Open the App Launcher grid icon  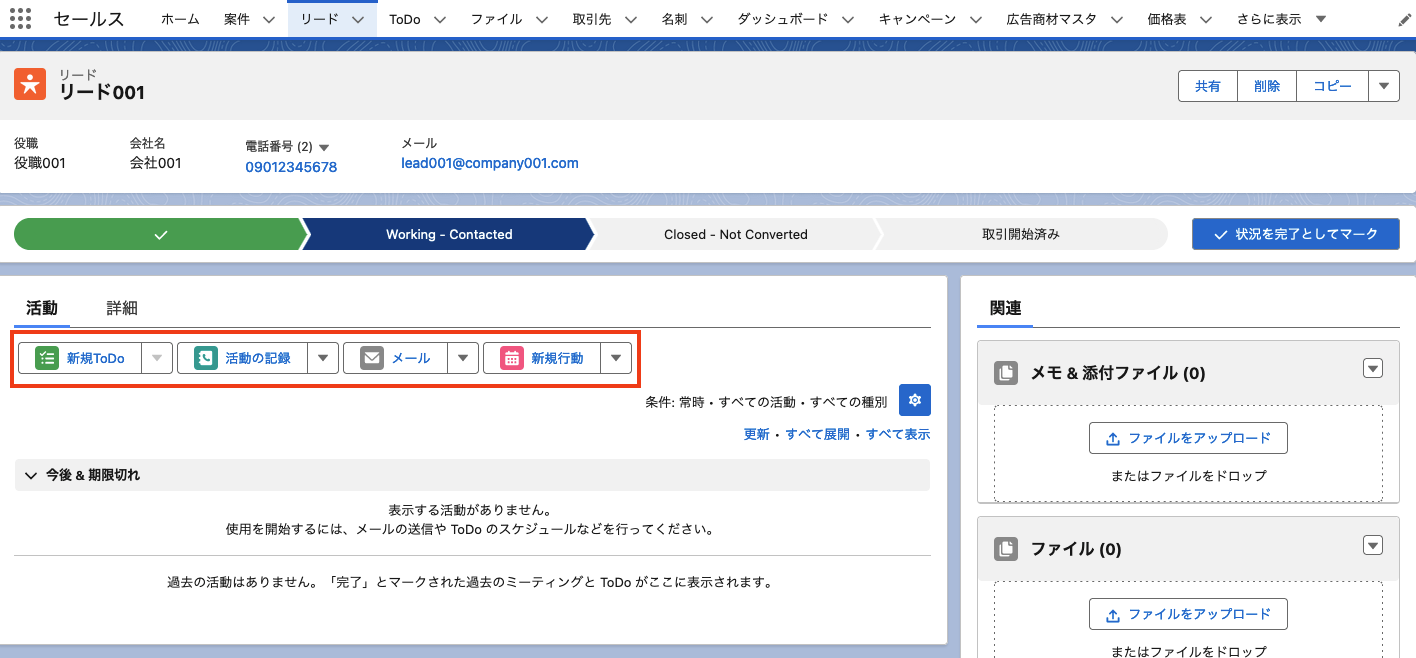click(x=20, y=18)
